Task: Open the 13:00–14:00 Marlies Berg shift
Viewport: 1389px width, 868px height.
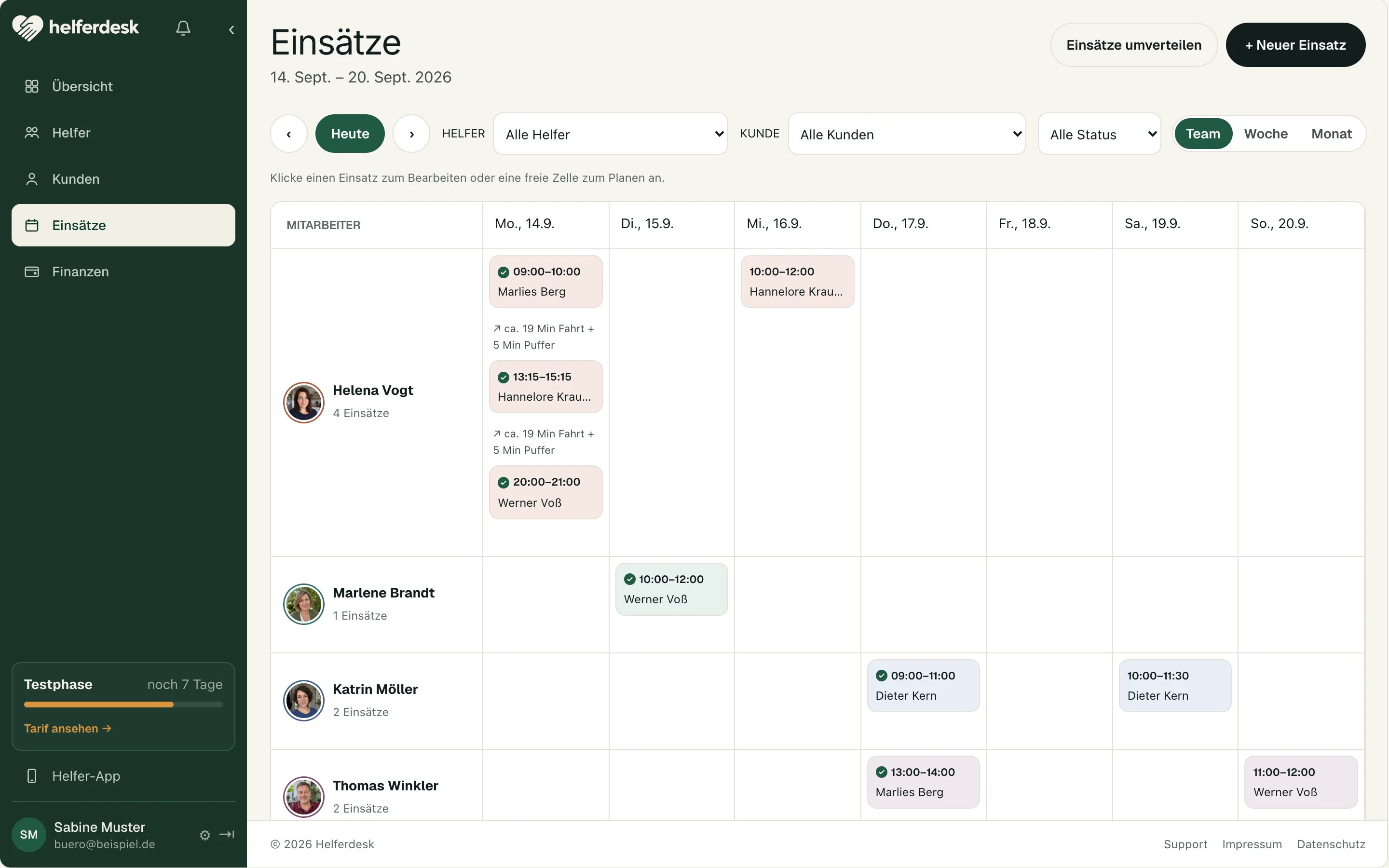Action: click(x=923, y=782)
